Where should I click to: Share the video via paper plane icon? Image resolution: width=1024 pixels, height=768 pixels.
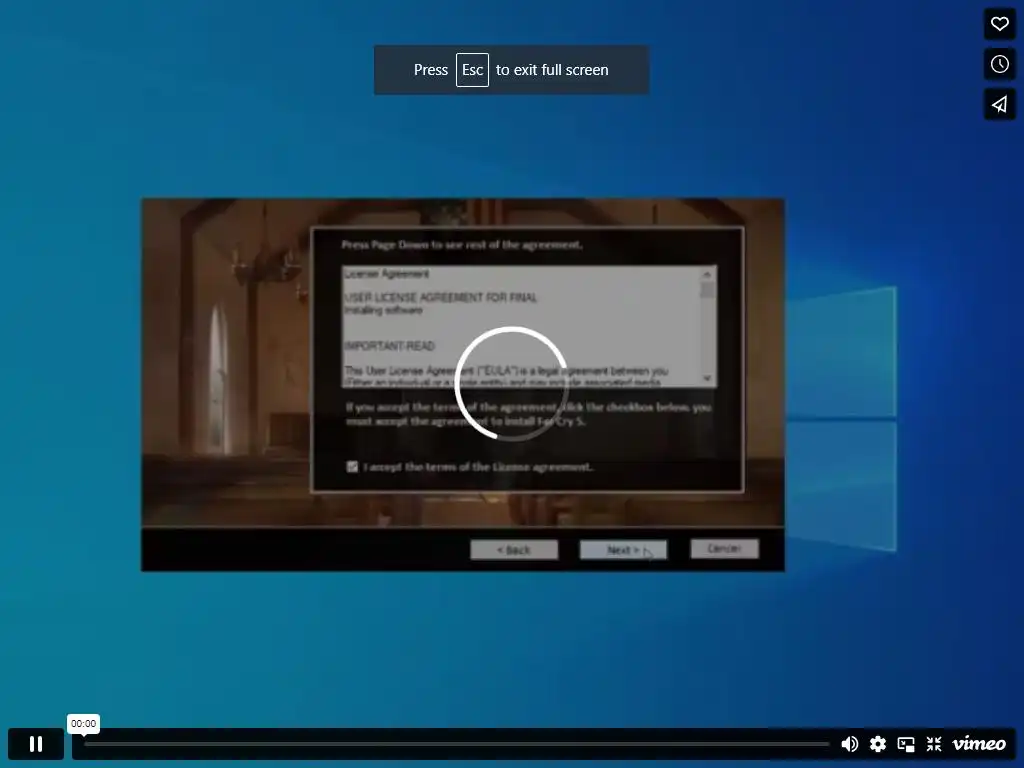coord(999,104)
